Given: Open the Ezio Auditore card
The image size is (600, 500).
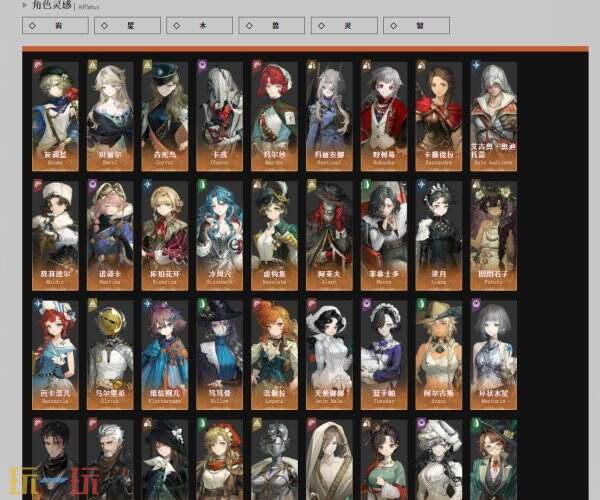Looking at the screenshot, I should [494, 116].
